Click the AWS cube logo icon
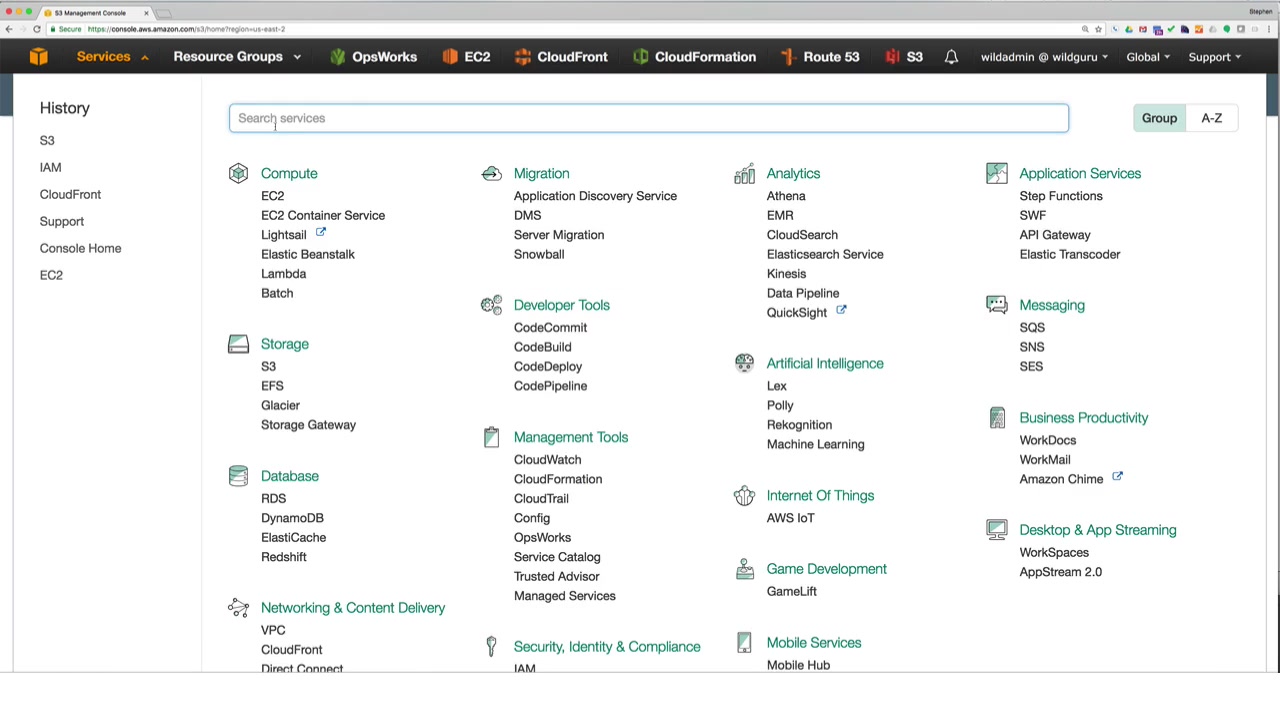 (x=38, y=57)
